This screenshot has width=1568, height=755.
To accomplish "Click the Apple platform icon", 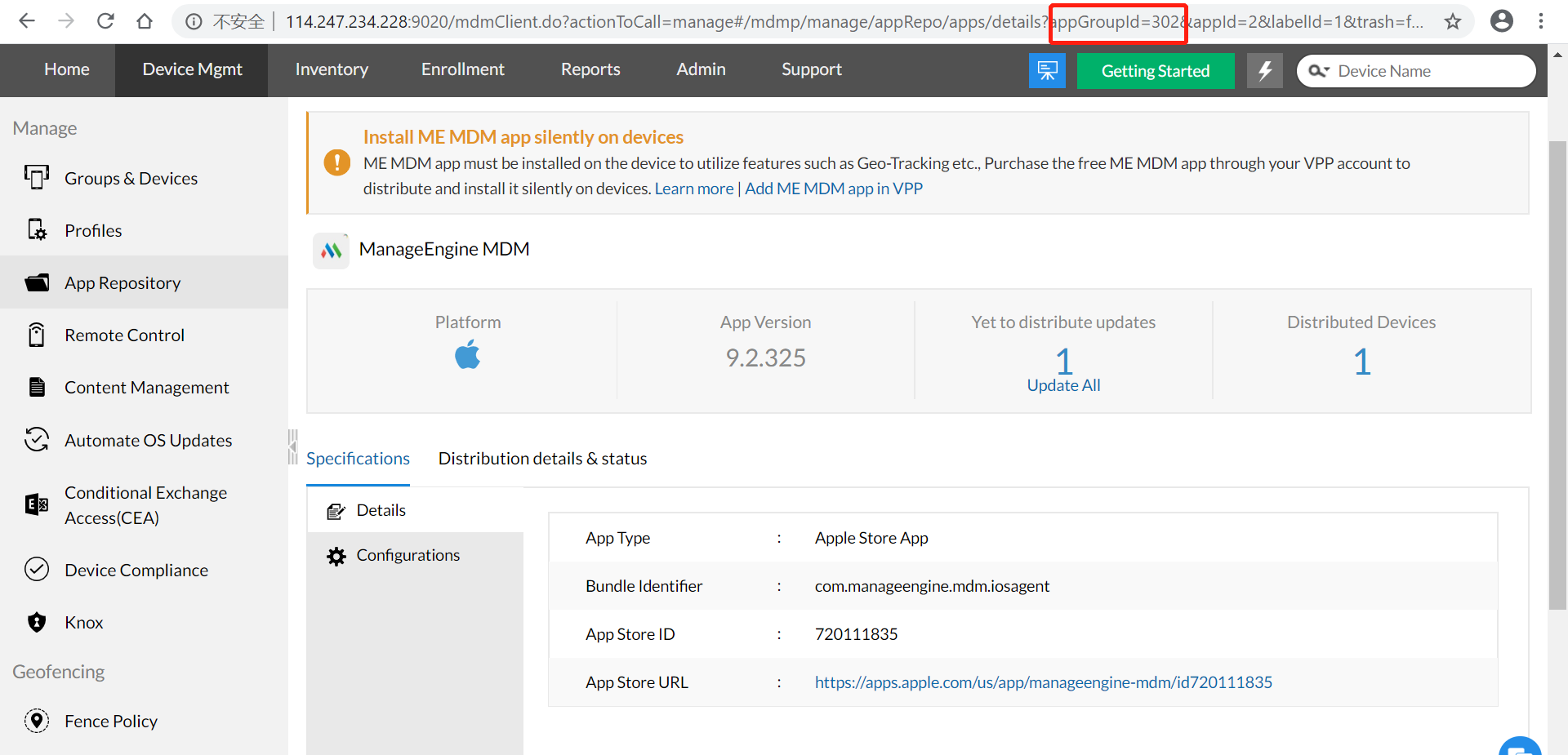I will pyautogui.click(x=467, y=355).
